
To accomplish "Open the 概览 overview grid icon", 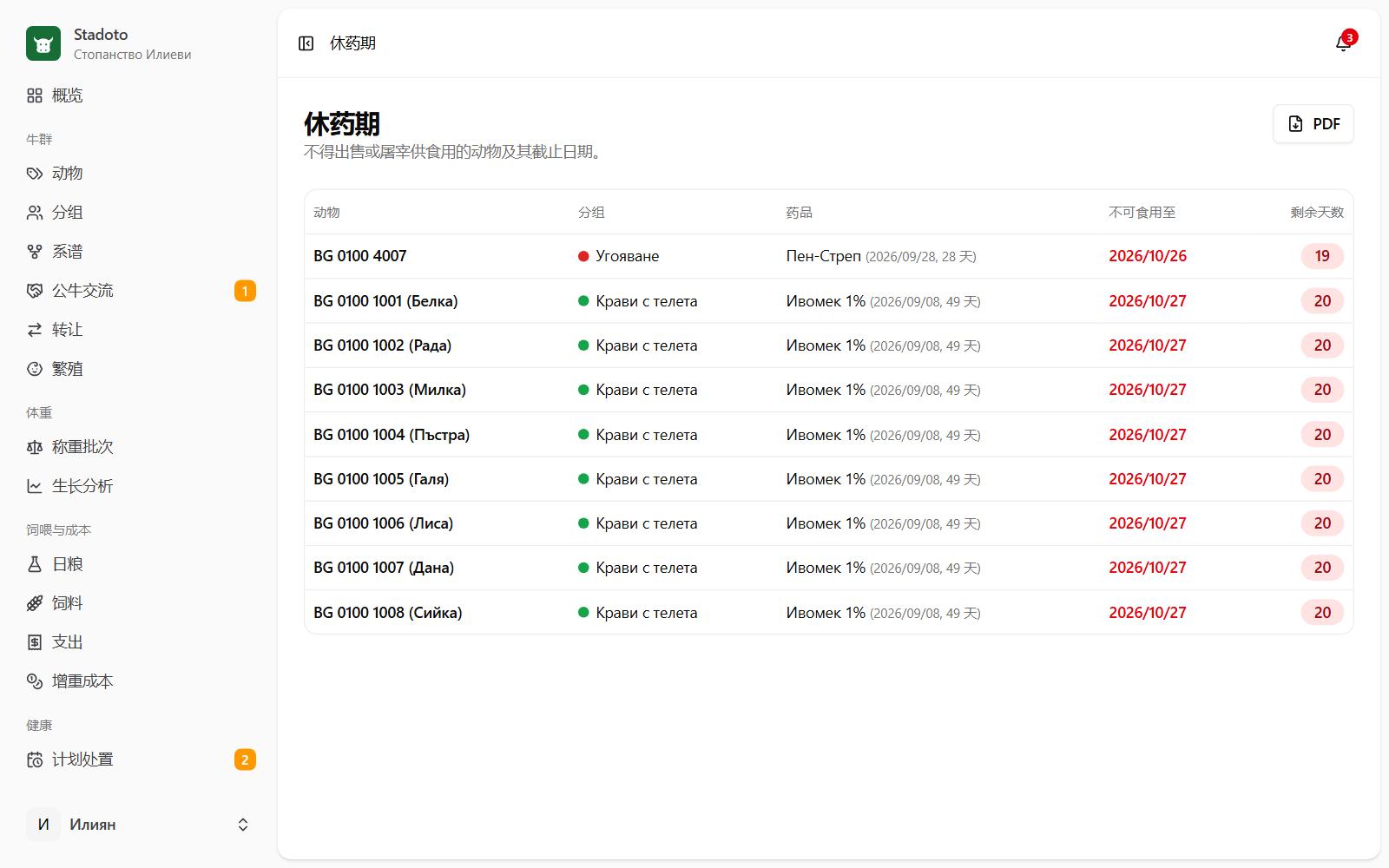I will pos(35,95).
